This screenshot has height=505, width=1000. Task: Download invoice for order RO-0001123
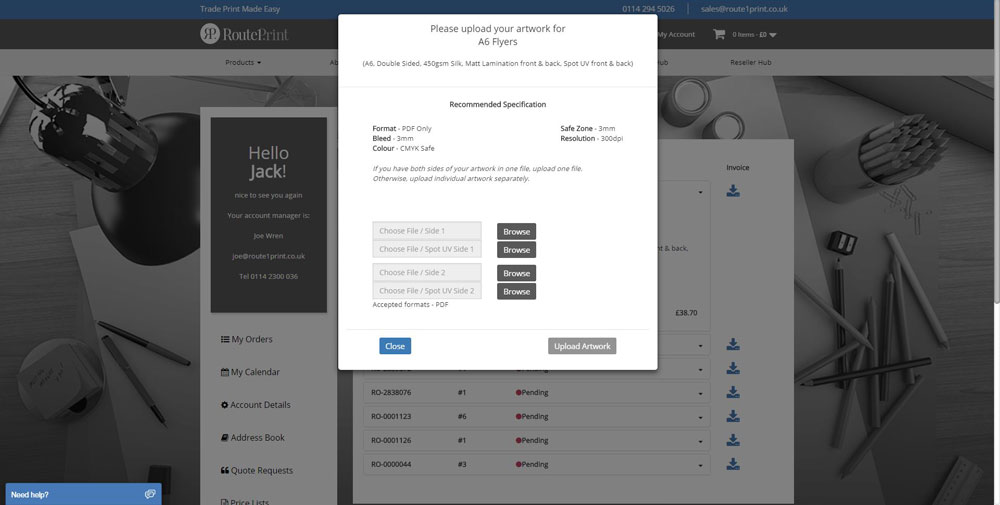pos(733,416)
